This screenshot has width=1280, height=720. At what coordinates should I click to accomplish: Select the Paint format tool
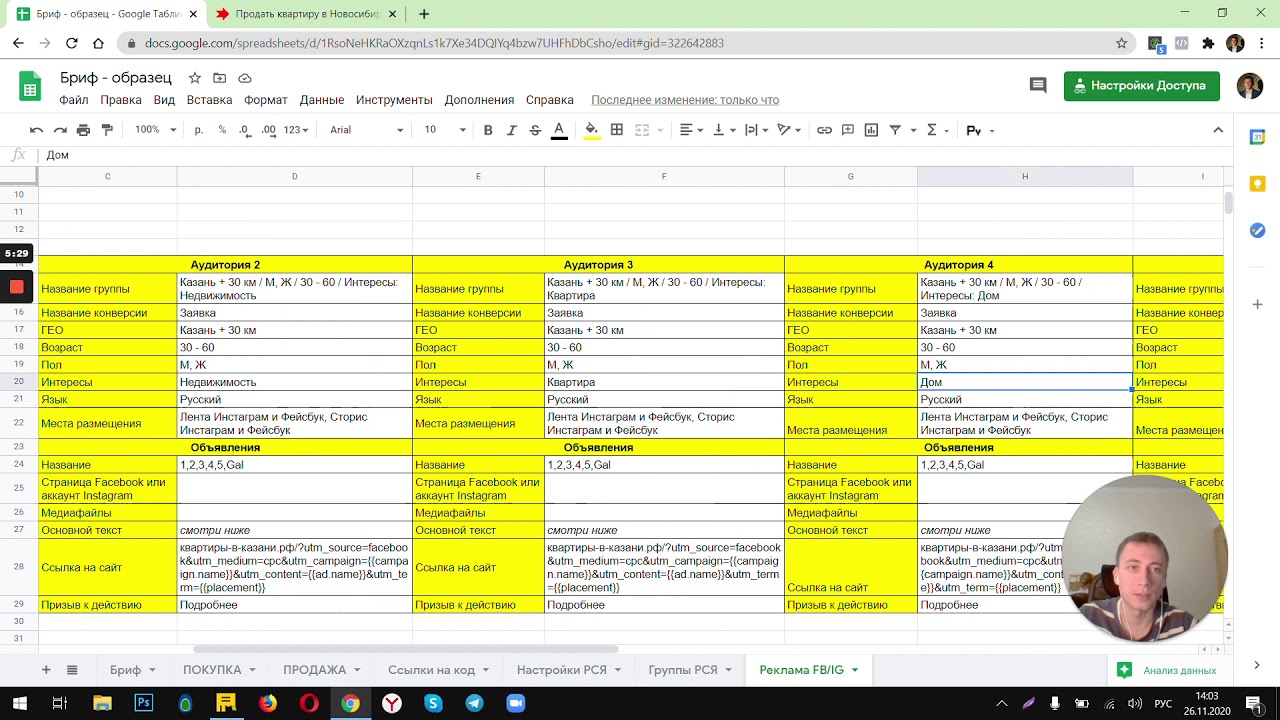107,130
